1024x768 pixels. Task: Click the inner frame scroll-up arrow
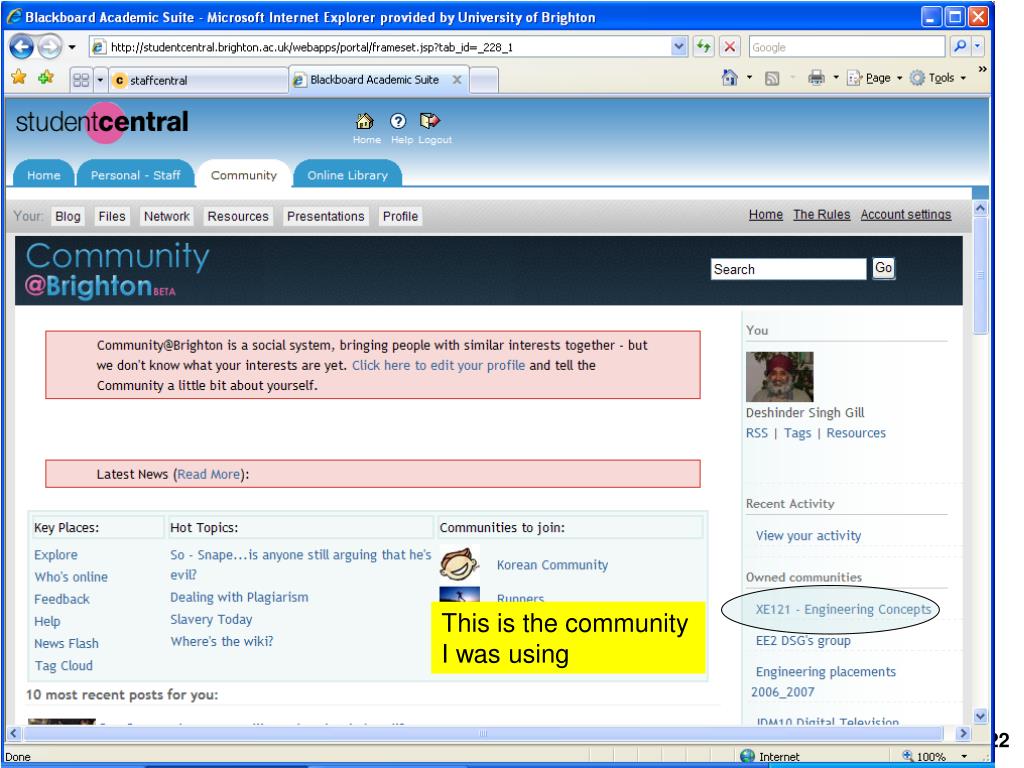click(980, 208)
